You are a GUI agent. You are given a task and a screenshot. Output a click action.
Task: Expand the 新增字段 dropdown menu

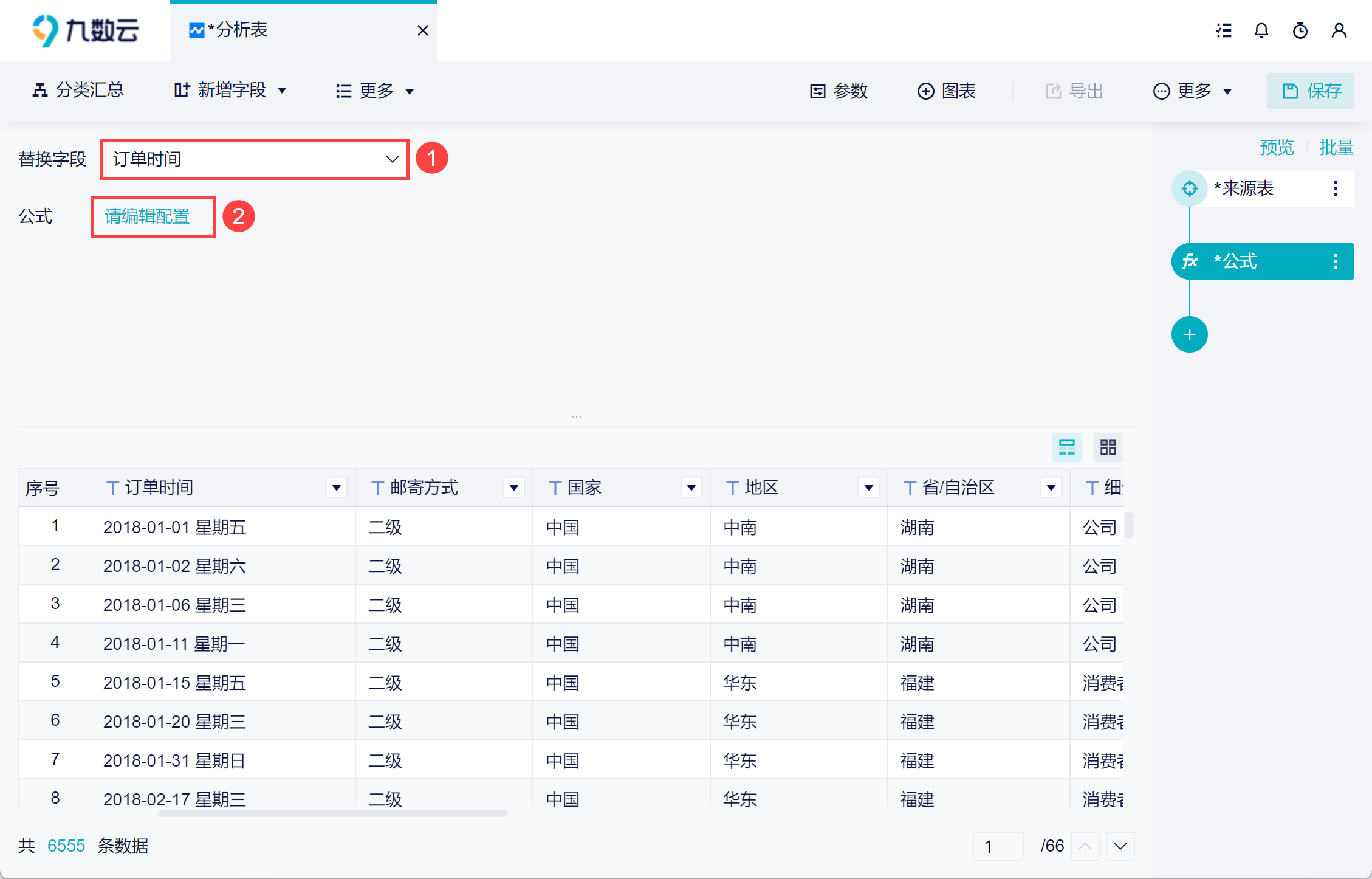pyautogui.click(x=230, y=91)
